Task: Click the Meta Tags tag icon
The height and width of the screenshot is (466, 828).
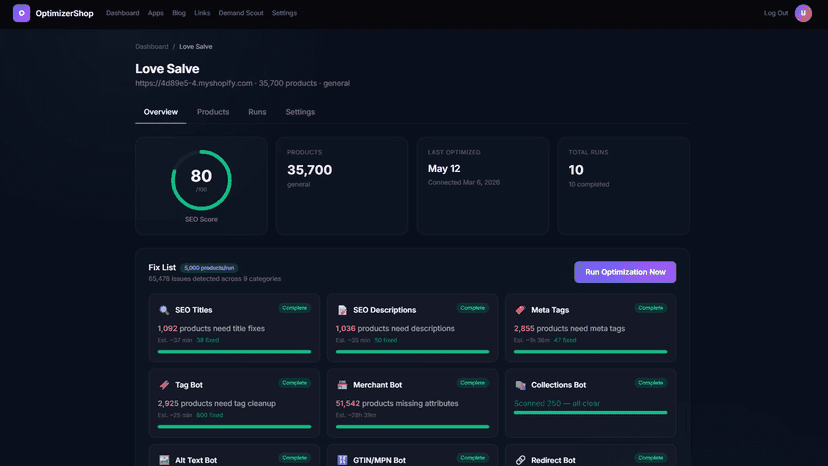Action: coord(520,310)
